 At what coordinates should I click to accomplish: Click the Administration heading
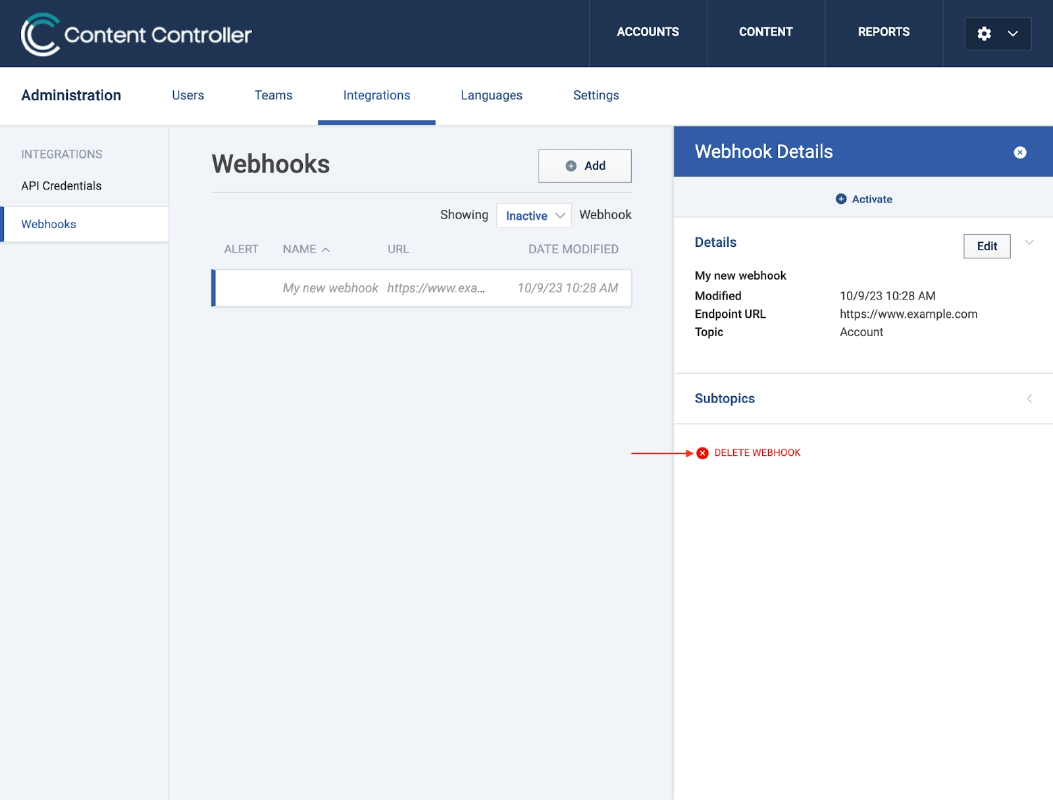pyautogui.click(x=71, y=95)
